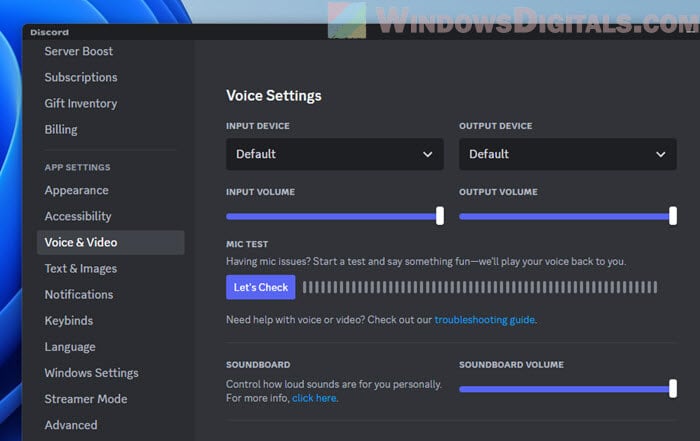
Task: Open the Output Device dropdown
Action: pyautogui.click(x=567, y=154)
